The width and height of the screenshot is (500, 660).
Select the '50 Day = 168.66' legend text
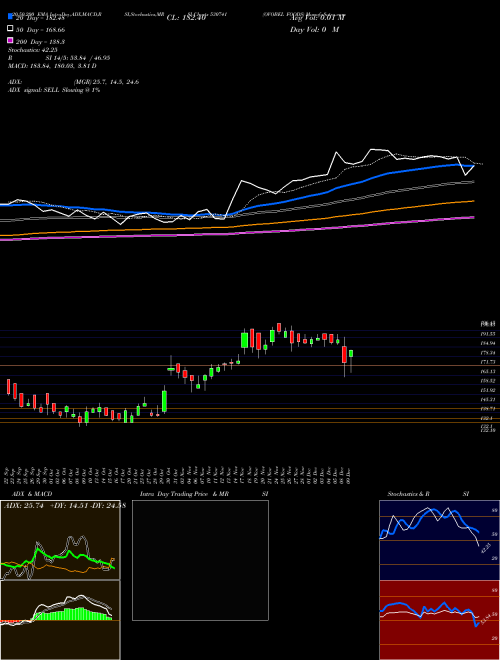point(40,30)
